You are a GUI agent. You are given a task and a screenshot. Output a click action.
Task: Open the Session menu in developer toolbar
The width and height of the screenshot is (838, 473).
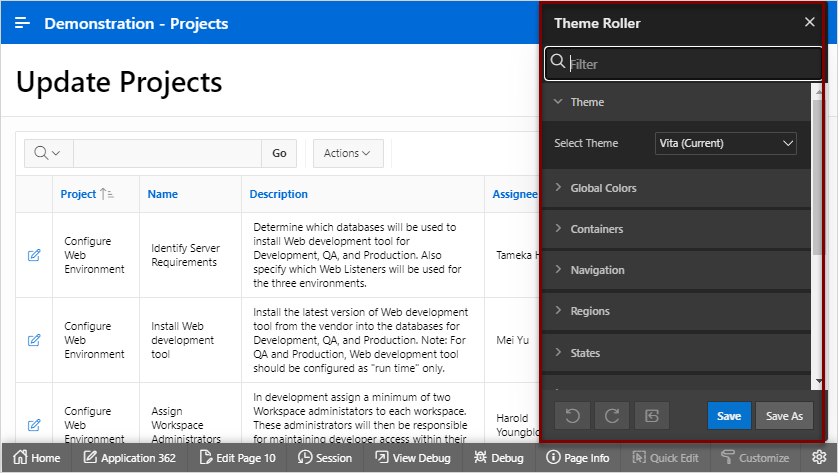pyautogui.click(x=325, y=458)
